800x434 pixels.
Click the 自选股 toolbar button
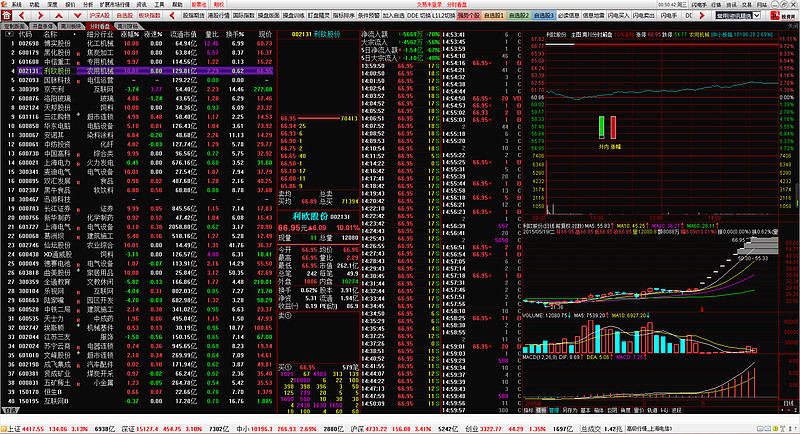124,16
